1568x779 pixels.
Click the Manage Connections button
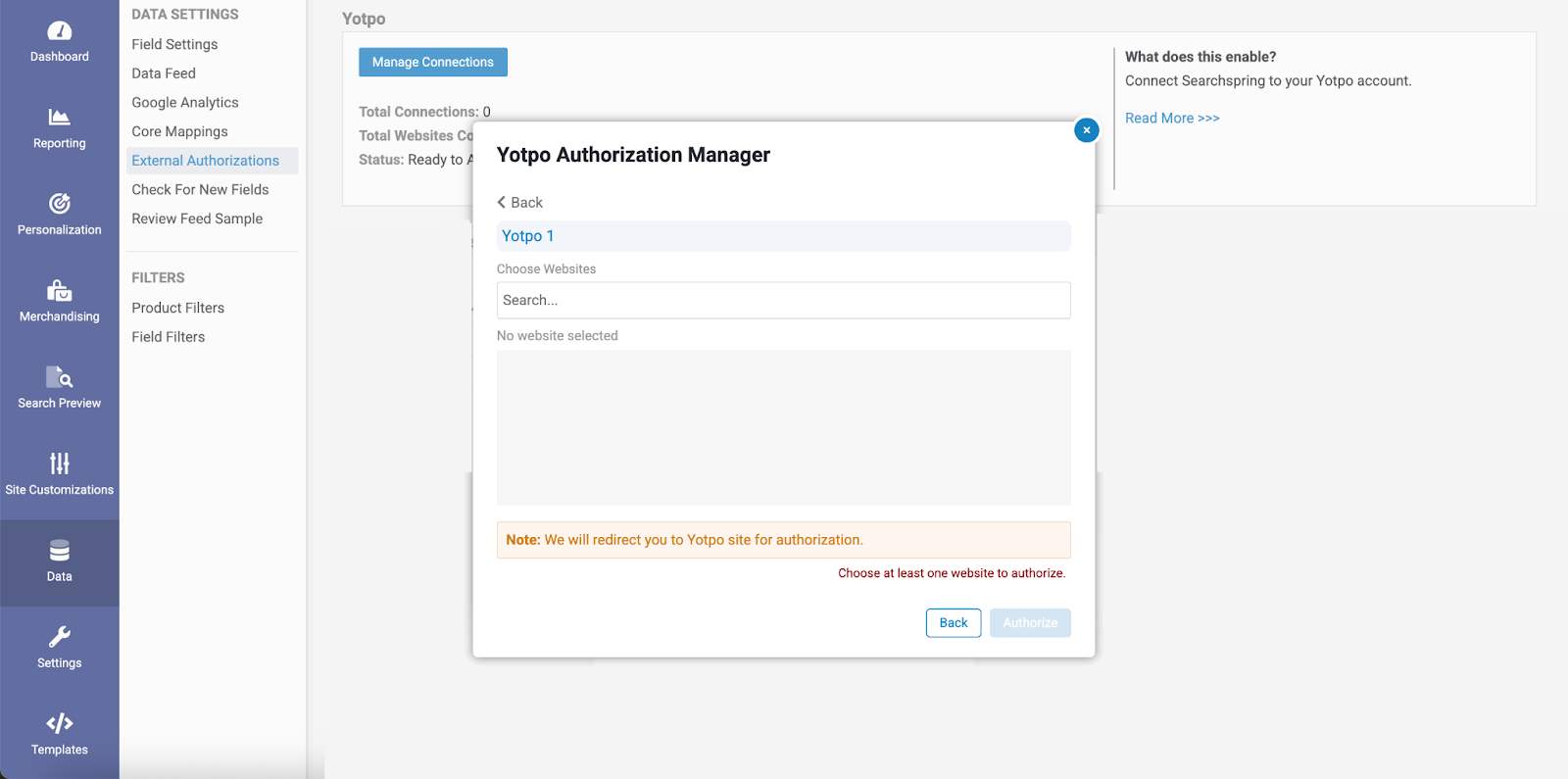coord(433,62)
